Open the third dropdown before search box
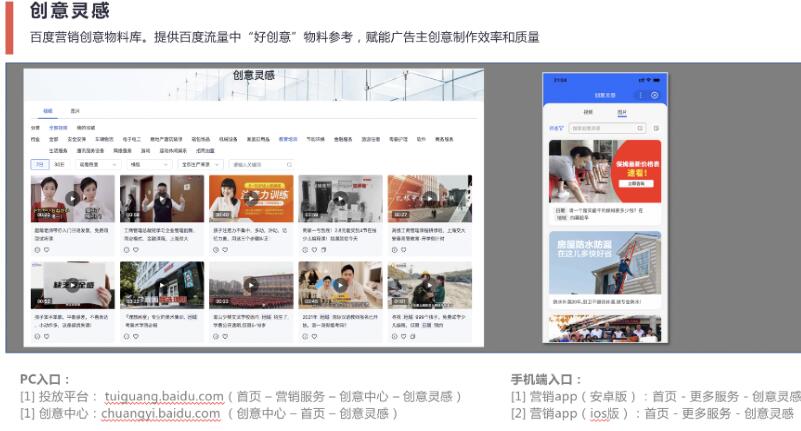The width and height of the screenshot is (801, 431). 201,164
